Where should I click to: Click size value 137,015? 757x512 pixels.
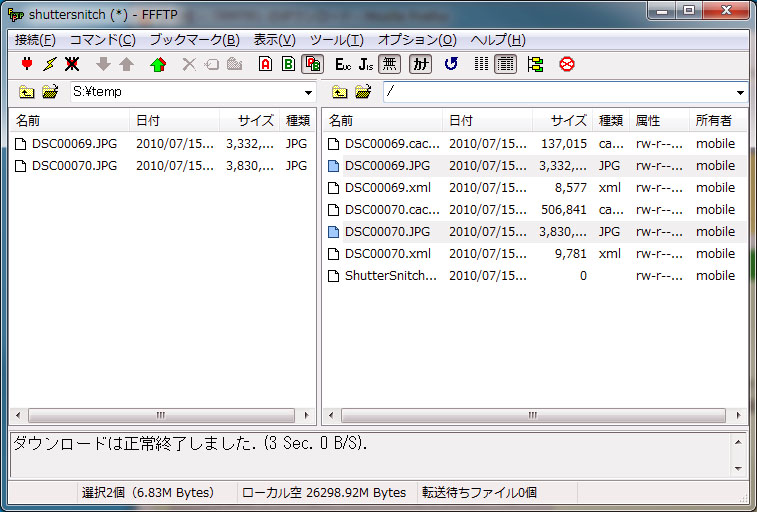(x=564, y=144)
